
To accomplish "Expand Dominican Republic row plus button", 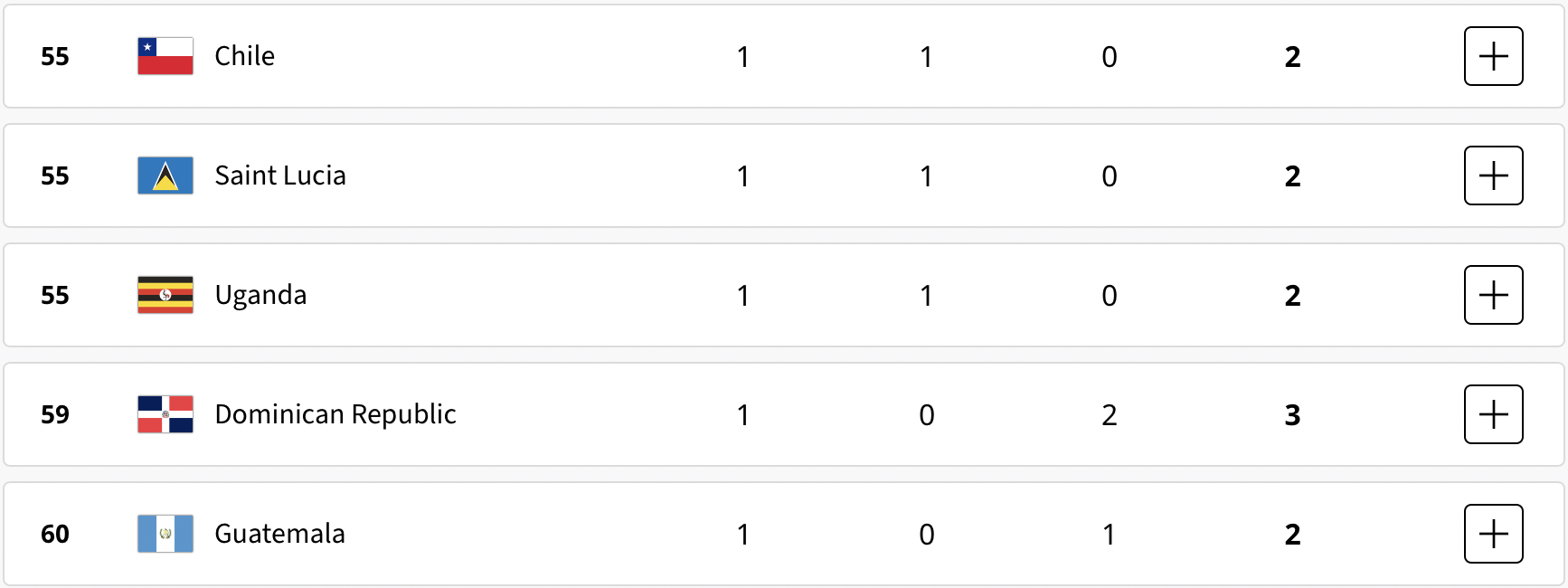I will 1493,414.
